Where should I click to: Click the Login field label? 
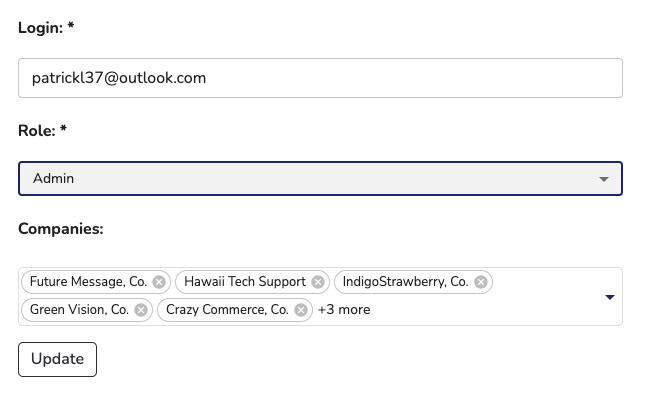(46, 28)
